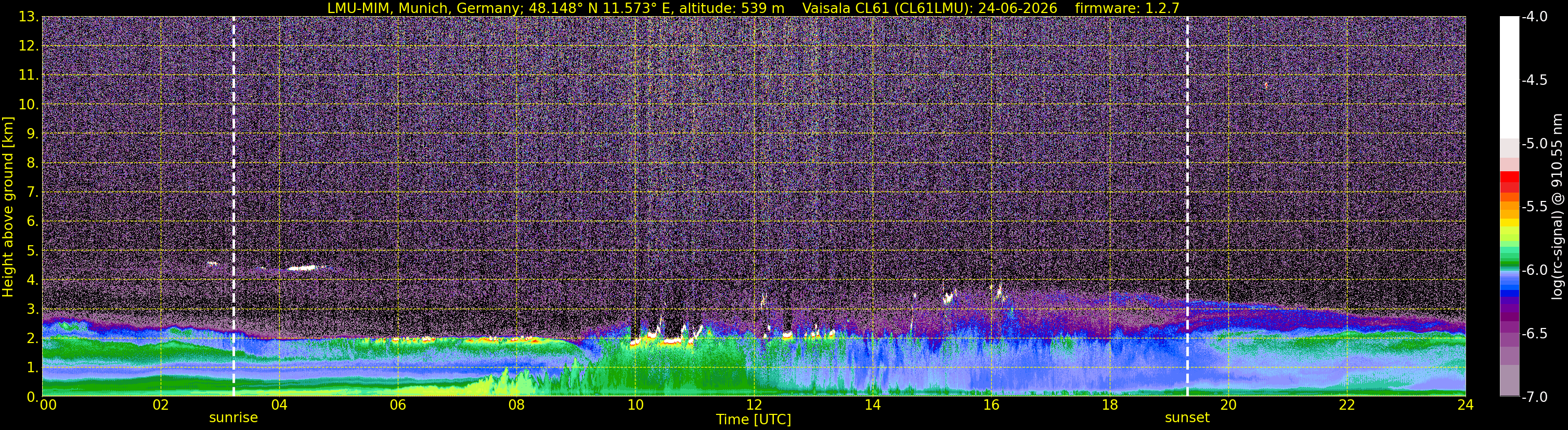1568x430 pixels.
Task: Click the dashed sunrise marker line
Action: point(233,207)
